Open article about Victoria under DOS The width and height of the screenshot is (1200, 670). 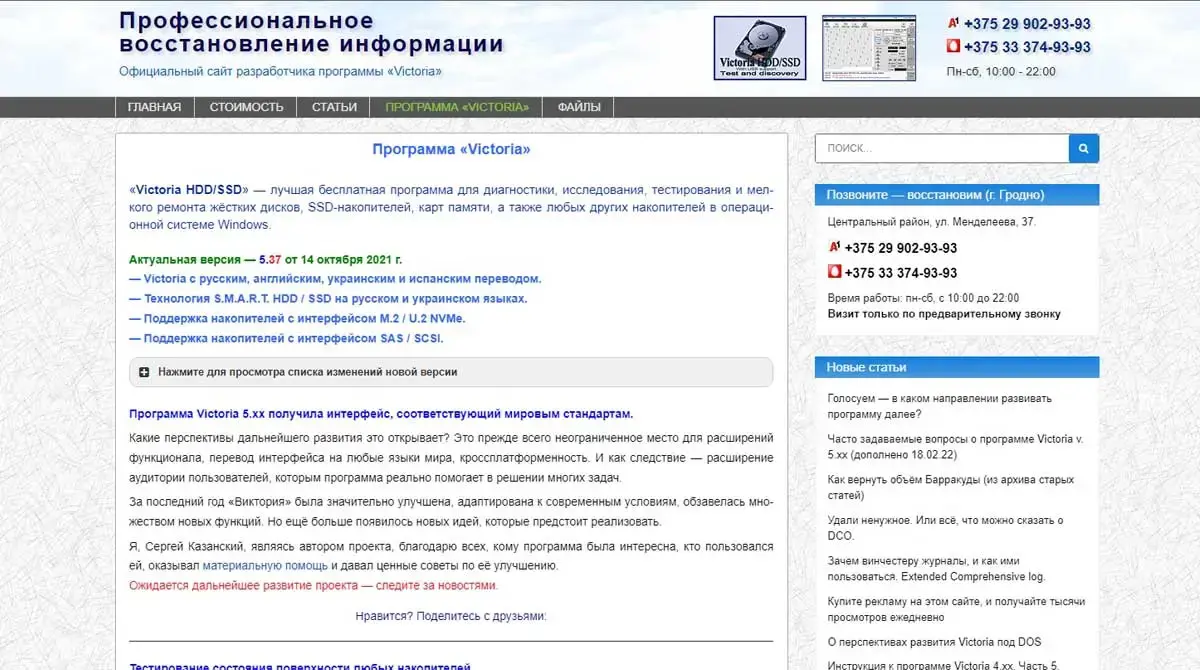934,642
